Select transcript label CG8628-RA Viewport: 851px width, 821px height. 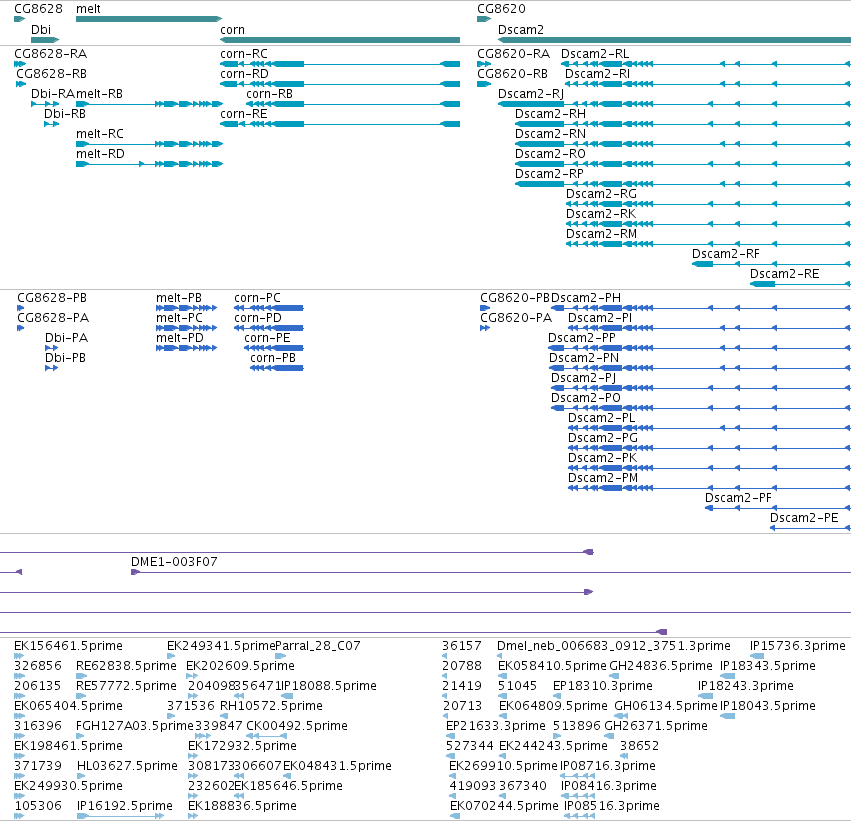50,54
